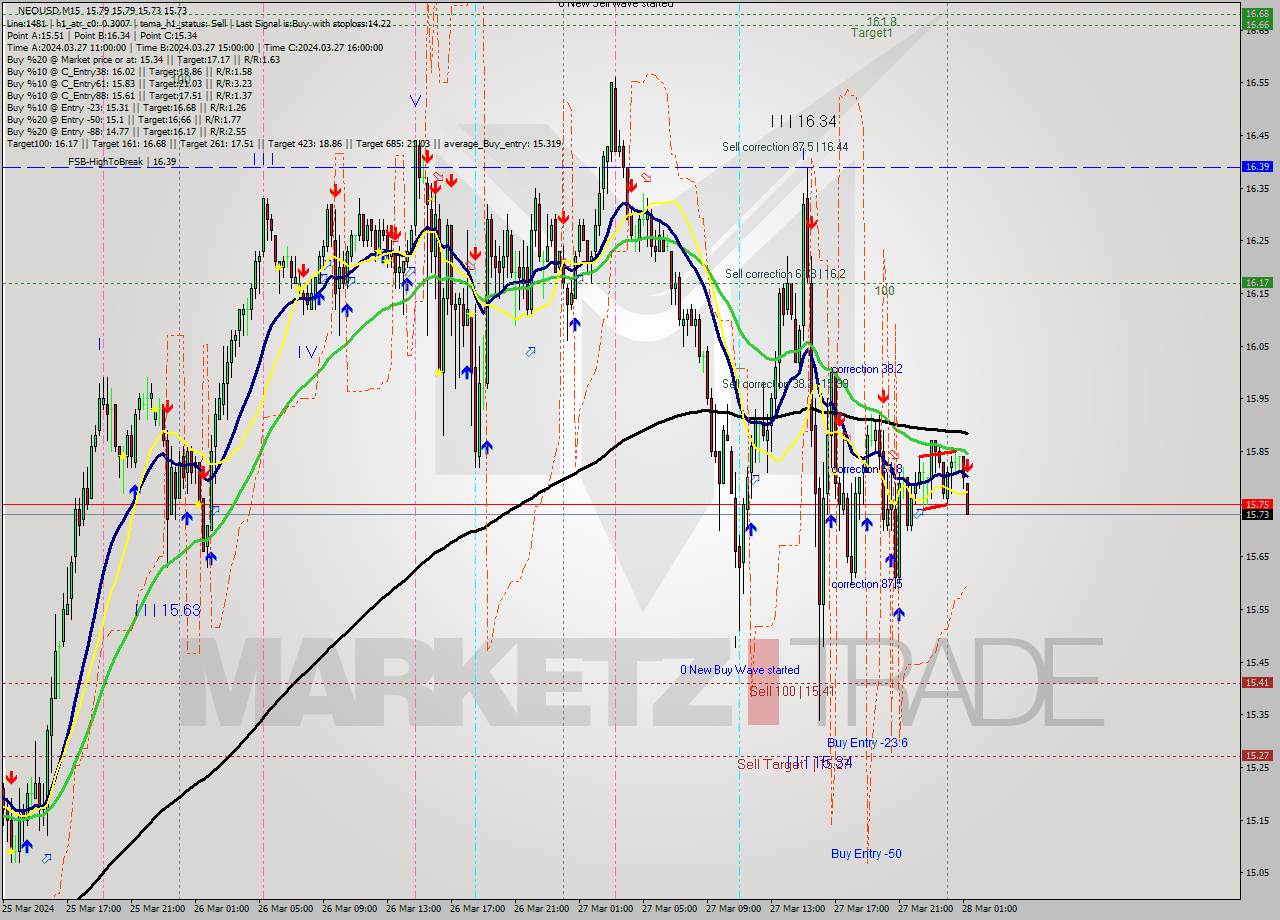Click the red 15.75 price axis tag
The width and height of the screenshot is (1280, 920).
click(1257, 504)
